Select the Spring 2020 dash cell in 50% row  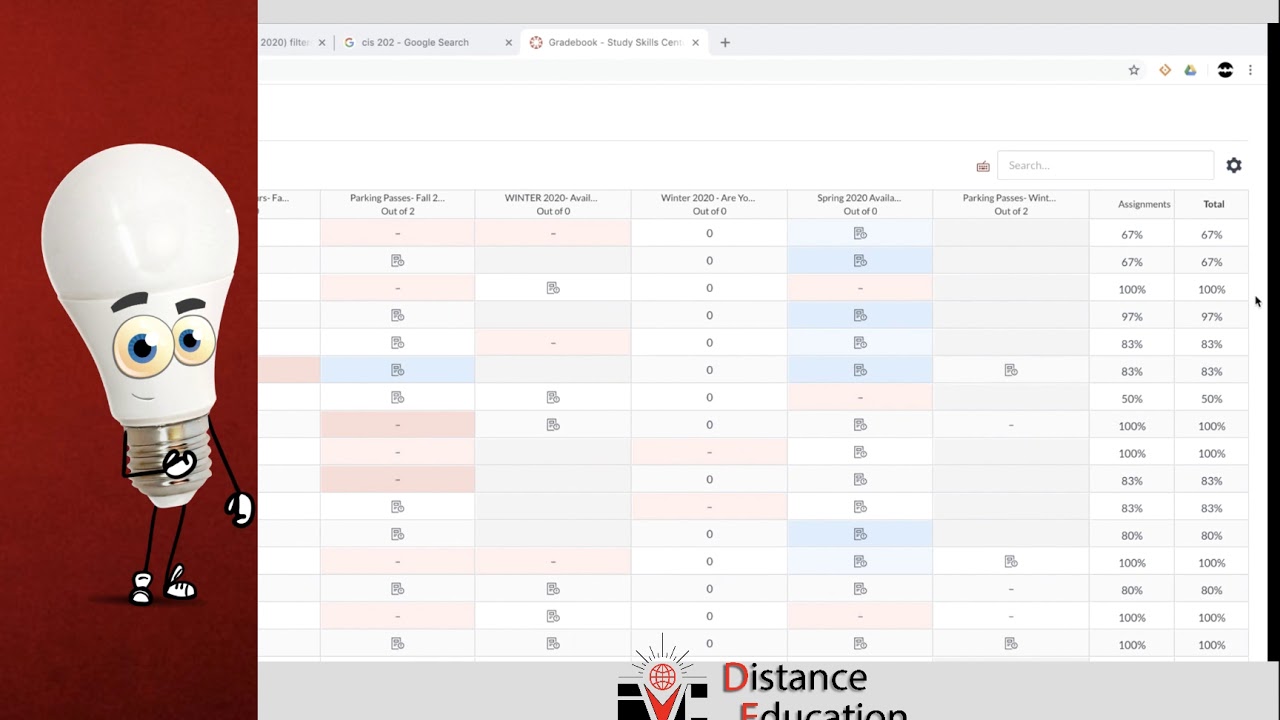[x=860, y=397]
